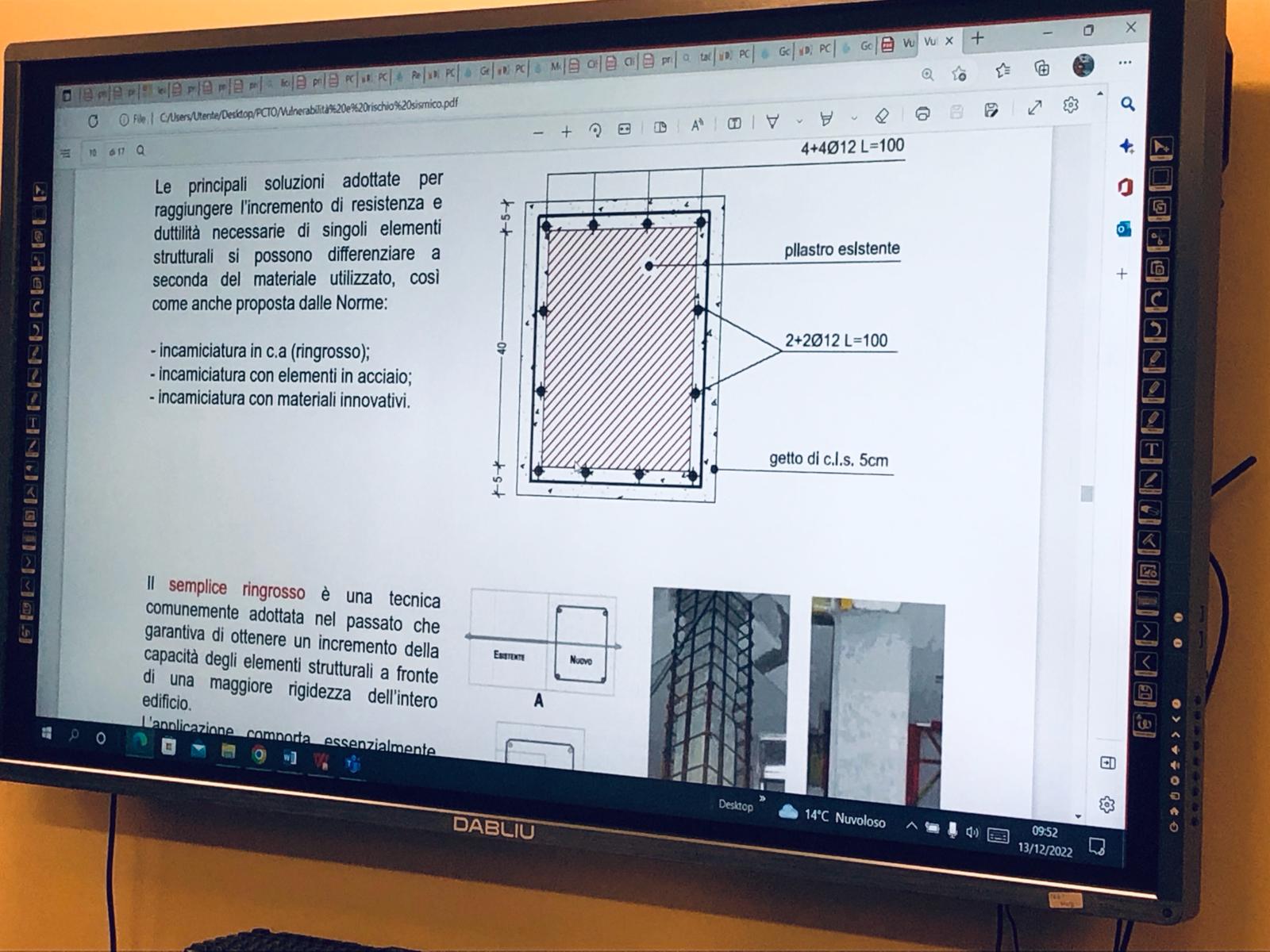Click the page number field showing 10
The width and height of the screenshot is (1270, 952).
tap(93, 152)
